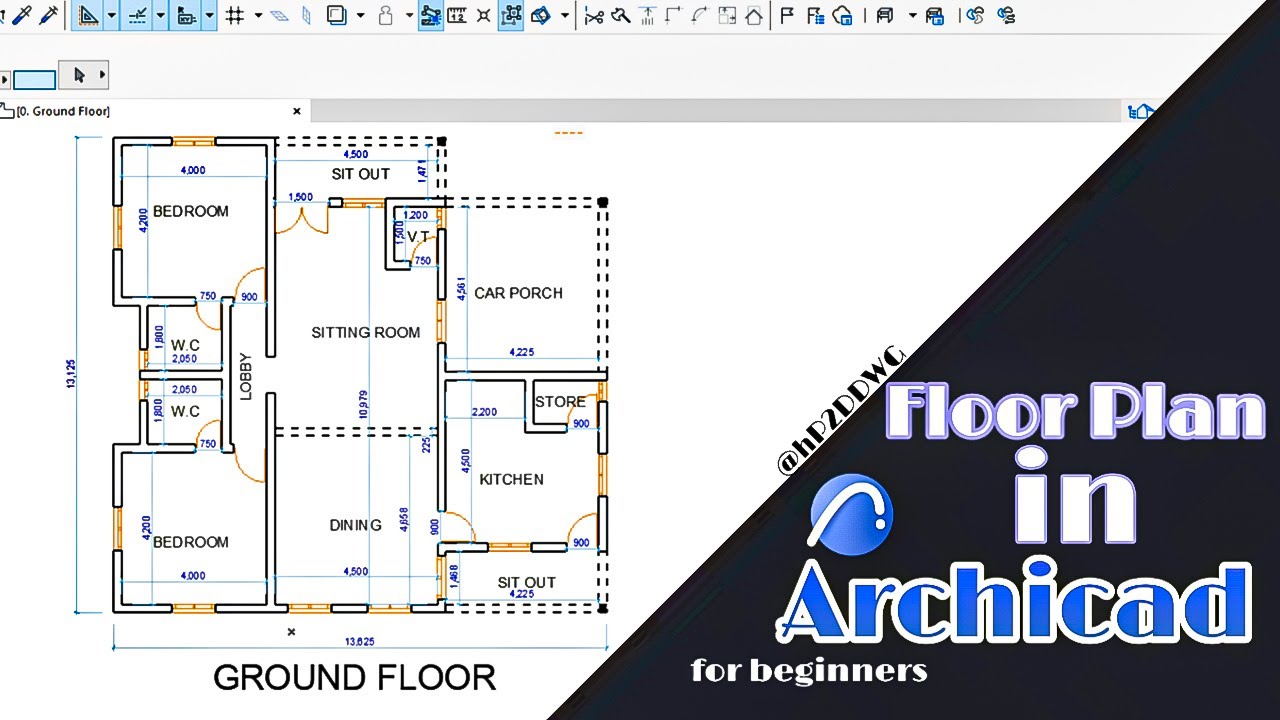Click the X-shaped icon beside the ruler

[x=484, y=15]
